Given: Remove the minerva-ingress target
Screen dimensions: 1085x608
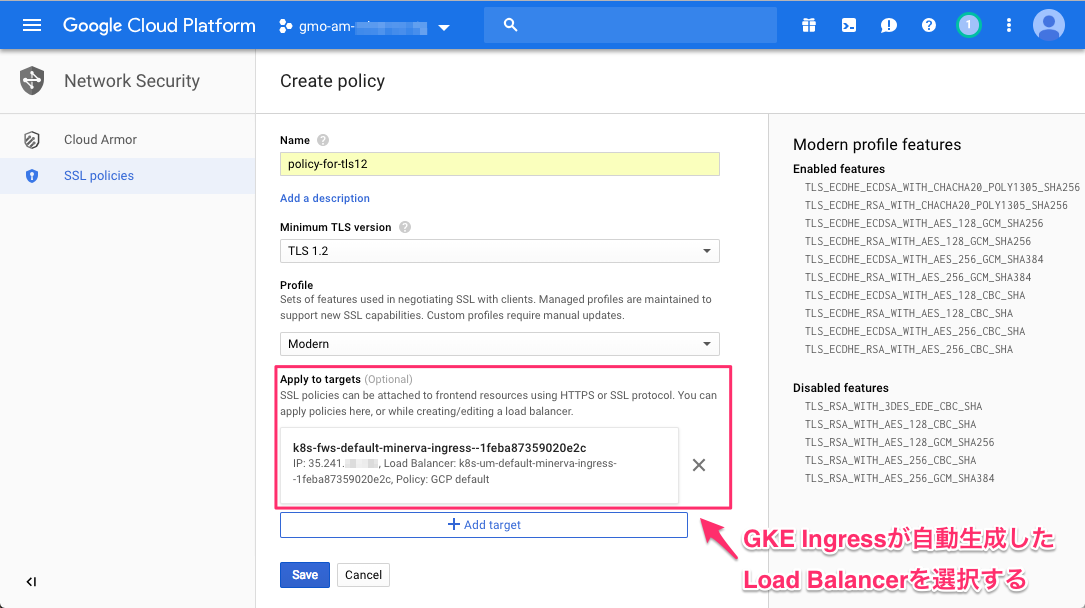Looking at the screenshot, I should [x=699, y=465].
